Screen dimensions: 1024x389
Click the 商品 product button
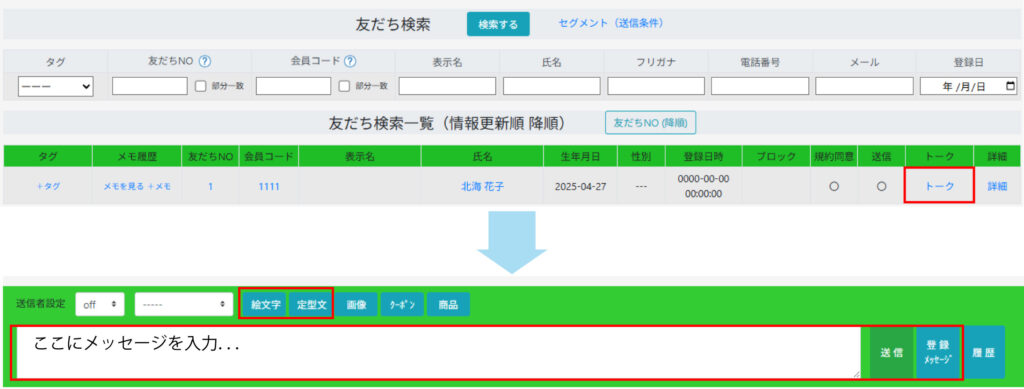click(448, 305)
